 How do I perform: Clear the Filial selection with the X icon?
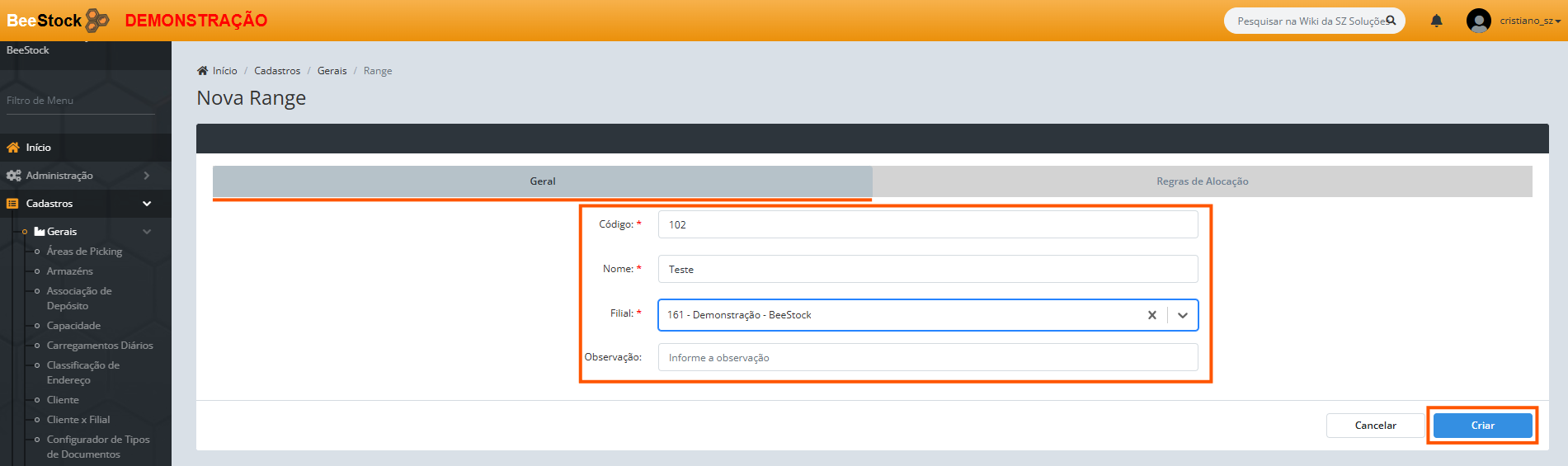tap(1151, 315)
